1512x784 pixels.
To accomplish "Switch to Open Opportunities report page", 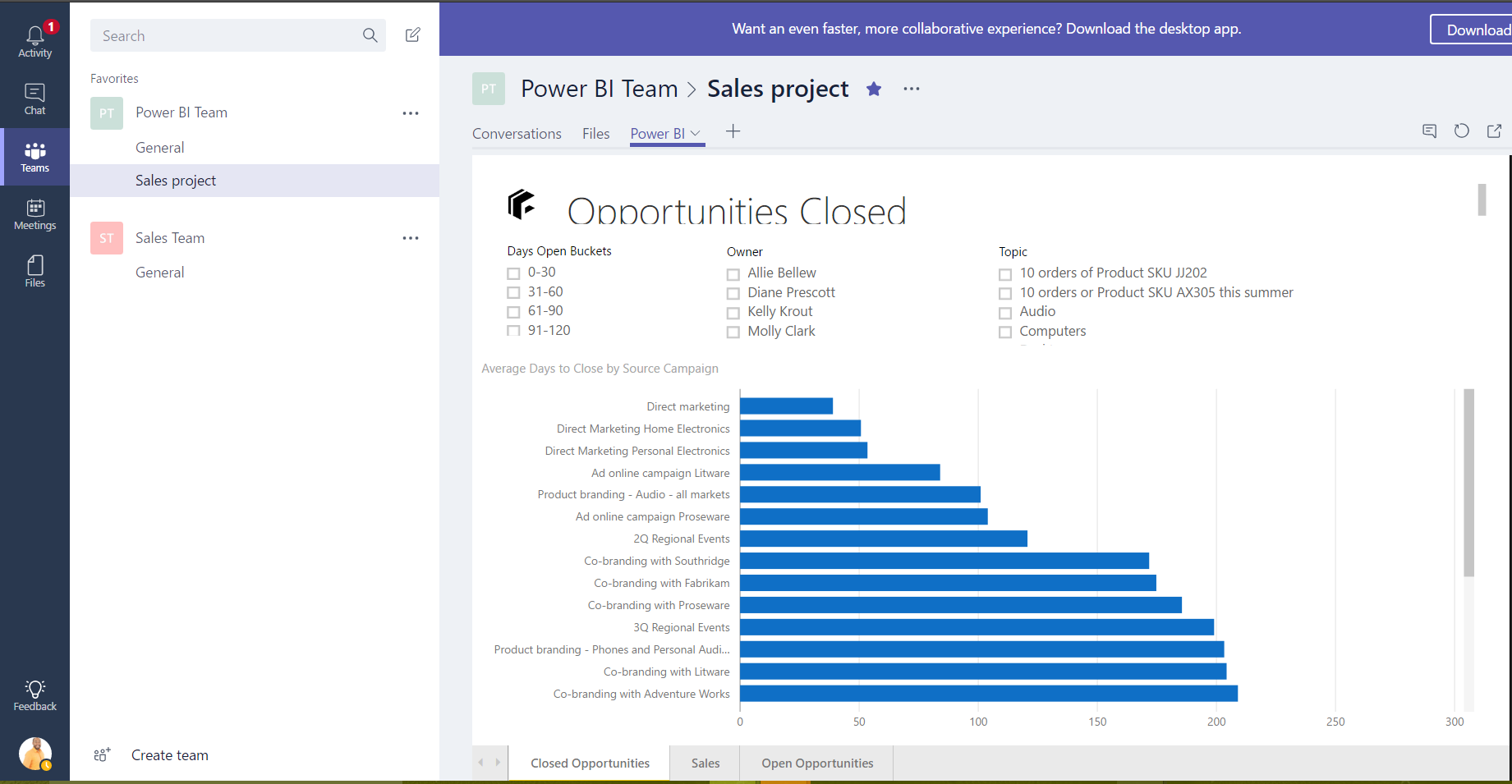I will tap(817, 763).
